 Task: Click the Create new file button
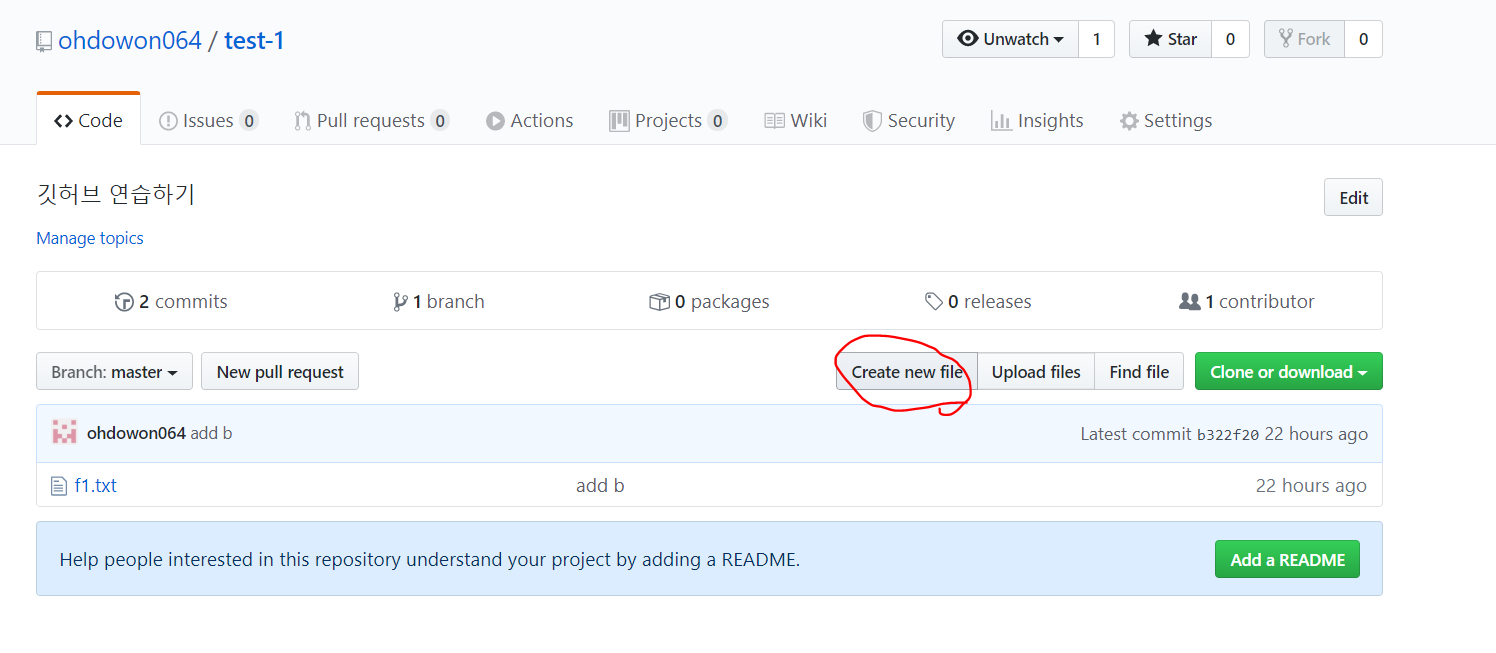point(907,371)
